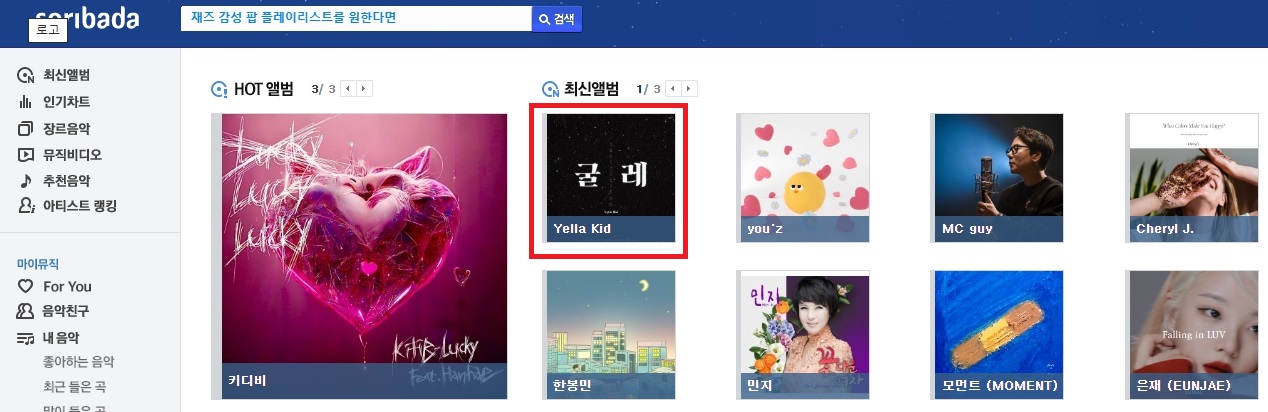1268x412 pixels.
Task: Go to 장르음악 section
Action: pos(66,128)
